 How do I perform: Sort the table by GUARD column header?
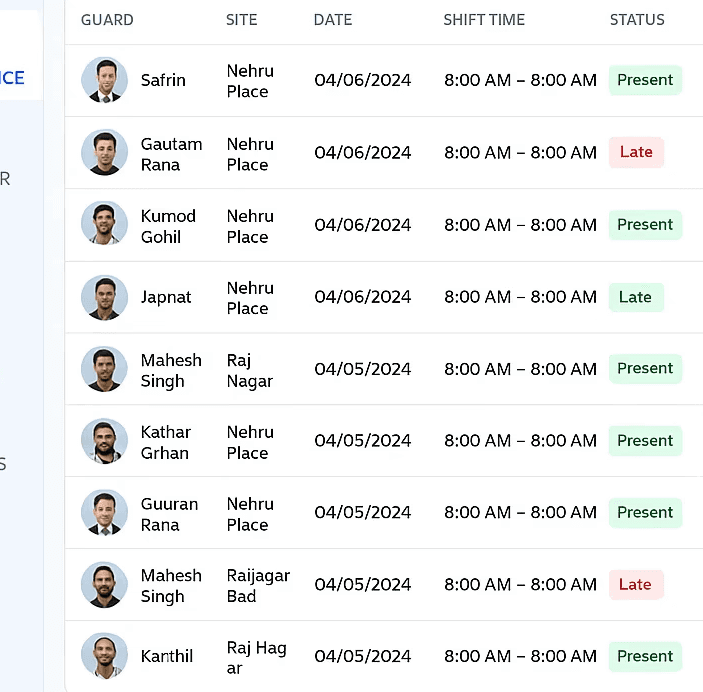pos(107,20)
